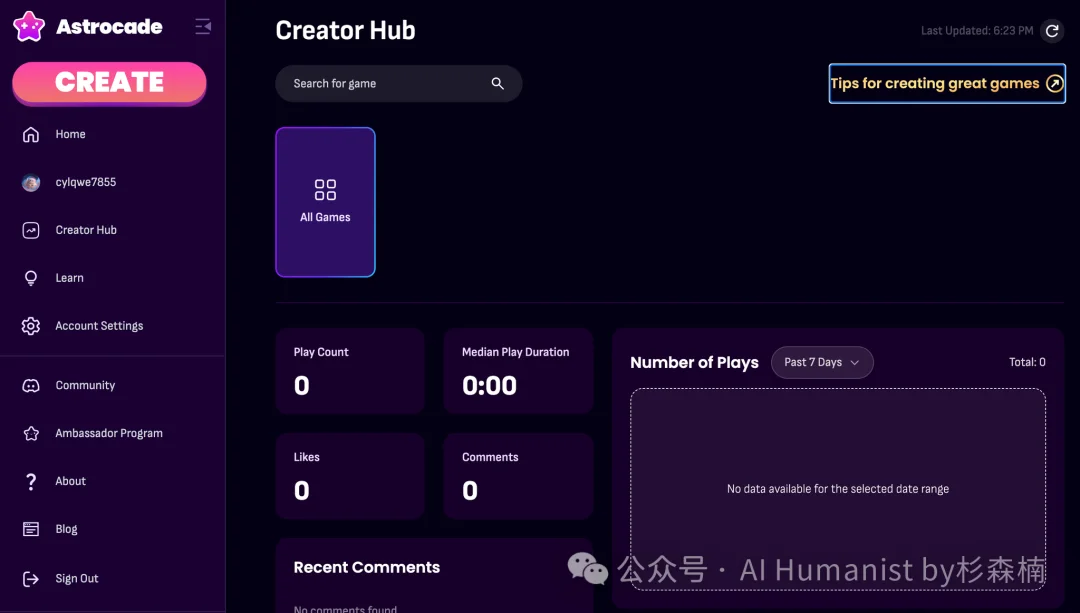This screenshot has width=1080, height=613.
Task: Click the Creator Hub chart icon
Action: (x=31, y=230)
